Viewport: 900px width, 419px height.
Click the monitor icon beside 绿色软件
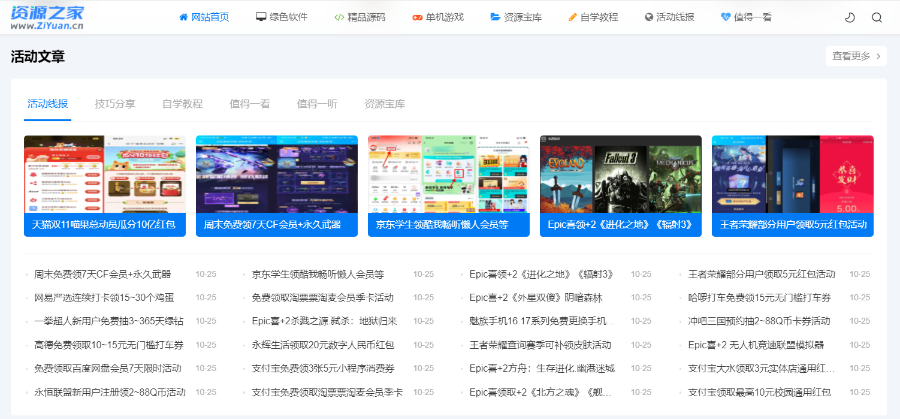coord(261,17)
